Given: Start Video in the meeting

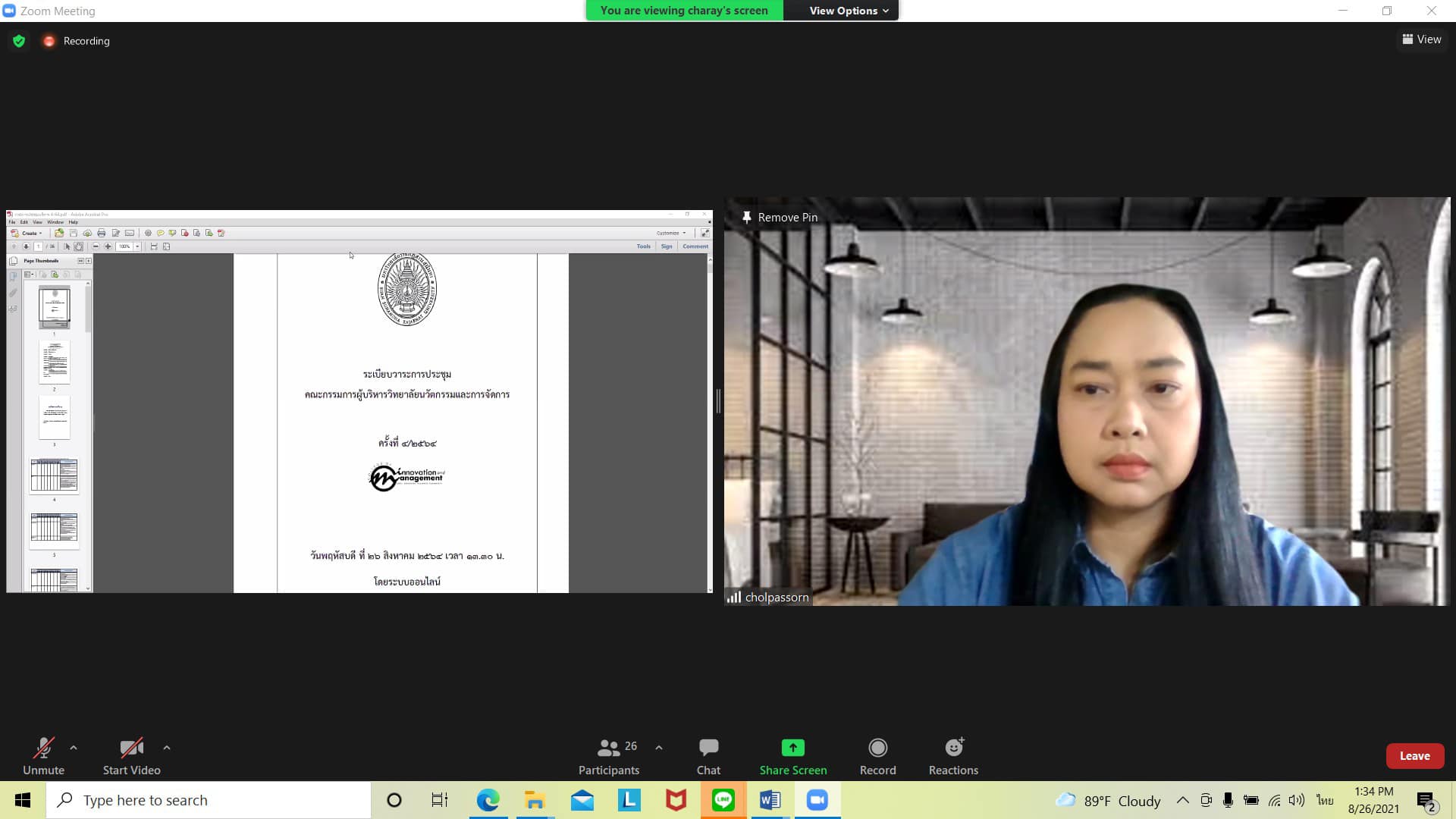Looking at the screenshot, I should (x=131, y=756).
